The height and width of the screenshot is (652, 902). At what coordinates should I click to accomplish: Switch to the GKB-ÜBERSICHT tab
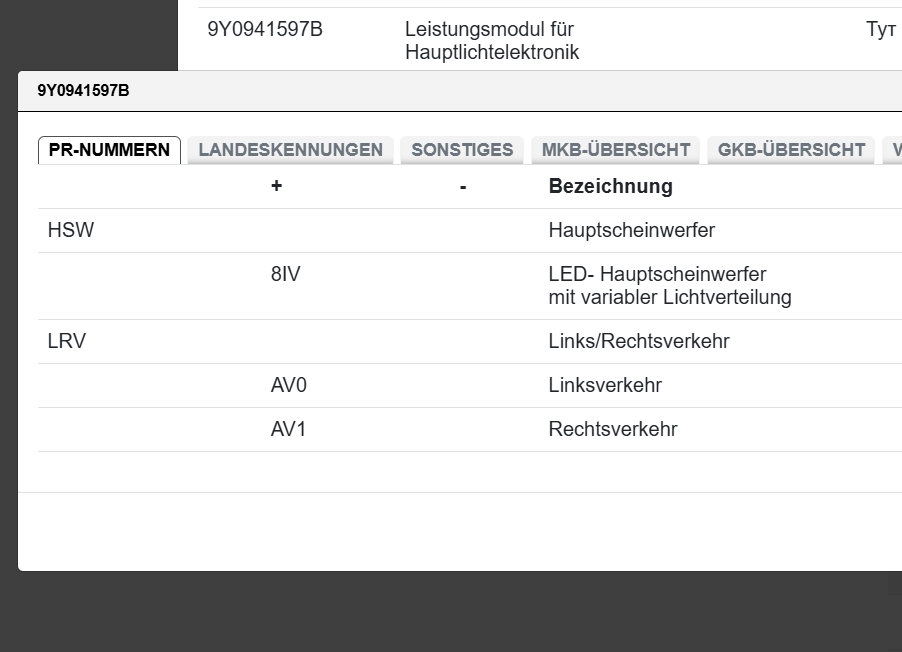point(791,150)
